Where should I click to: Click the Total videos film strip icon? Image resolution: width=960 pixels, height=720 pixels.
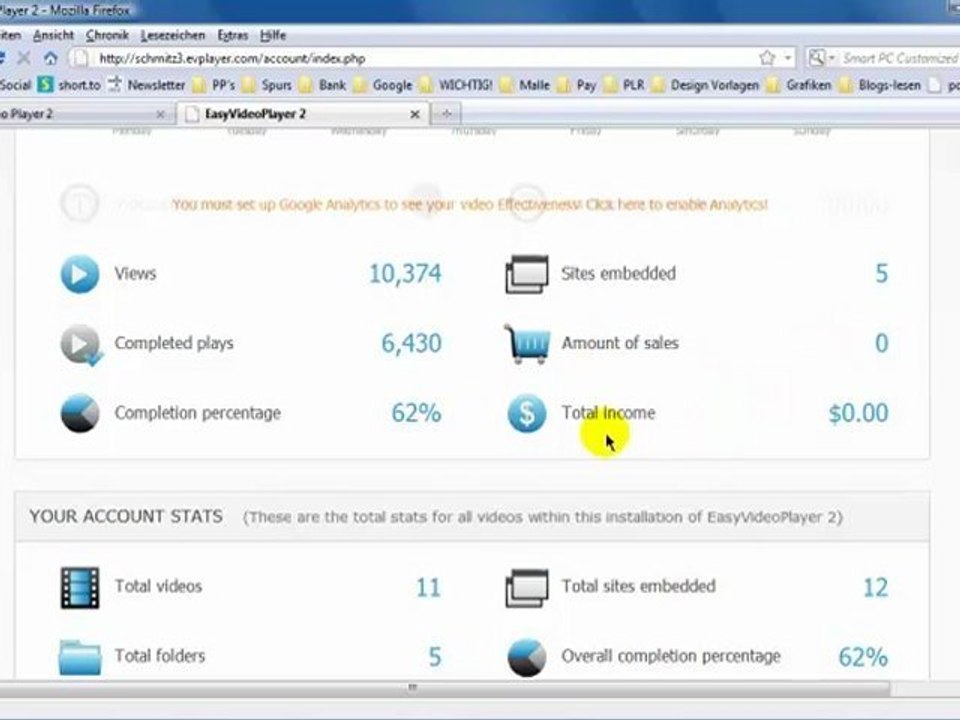click(x=80, y=588)
